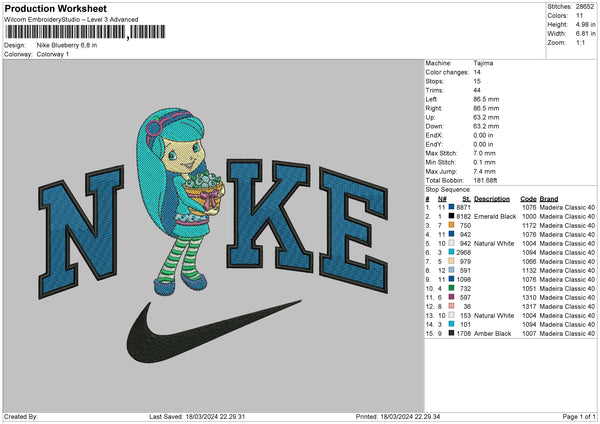Click the color swatch for thread 8871
Screen dimensions: 600x424
[x=451, y=206]
